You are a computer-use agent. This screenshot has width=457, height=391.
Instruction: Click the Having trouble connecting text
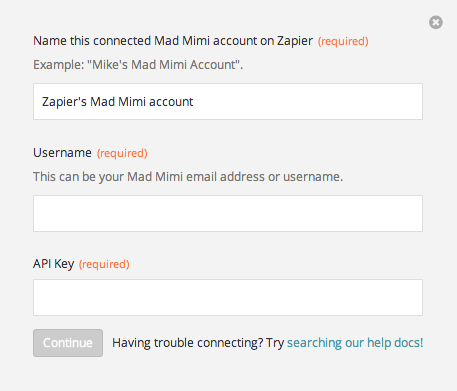188,343
